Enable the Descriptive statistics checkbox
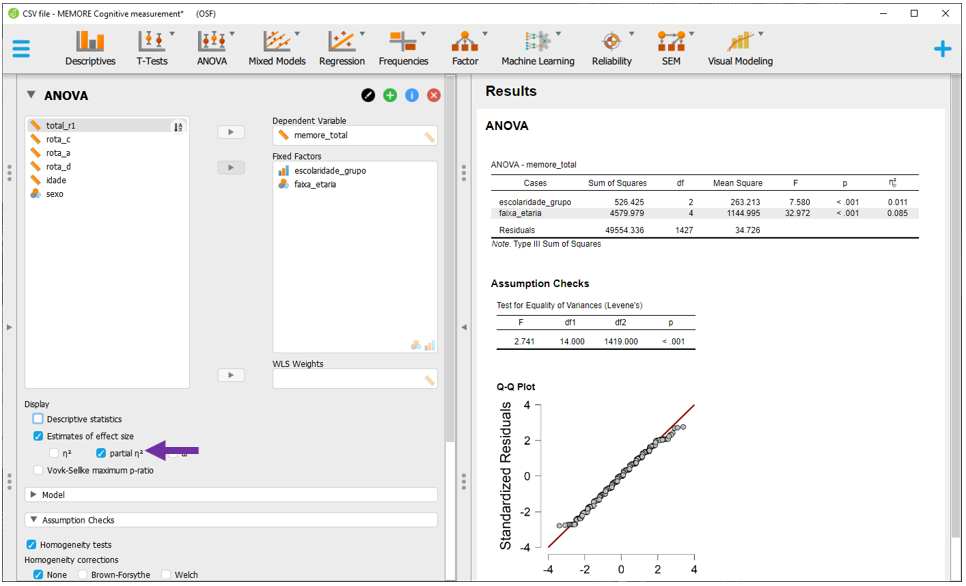 (39, 419)
